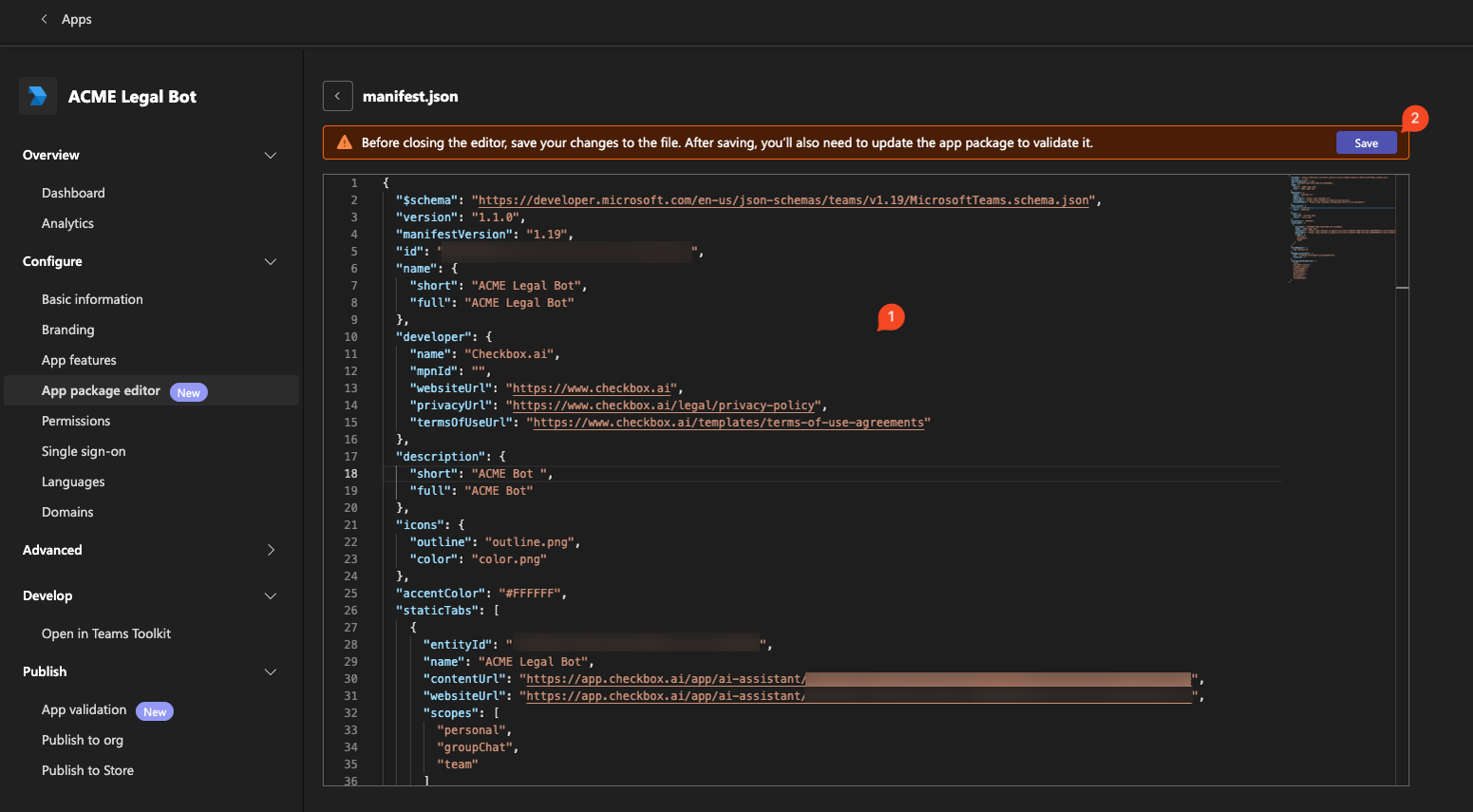Click the Apps breadcrumb link
The image size is (1473, 812).
pyautogui.click(x=77, y=19)
